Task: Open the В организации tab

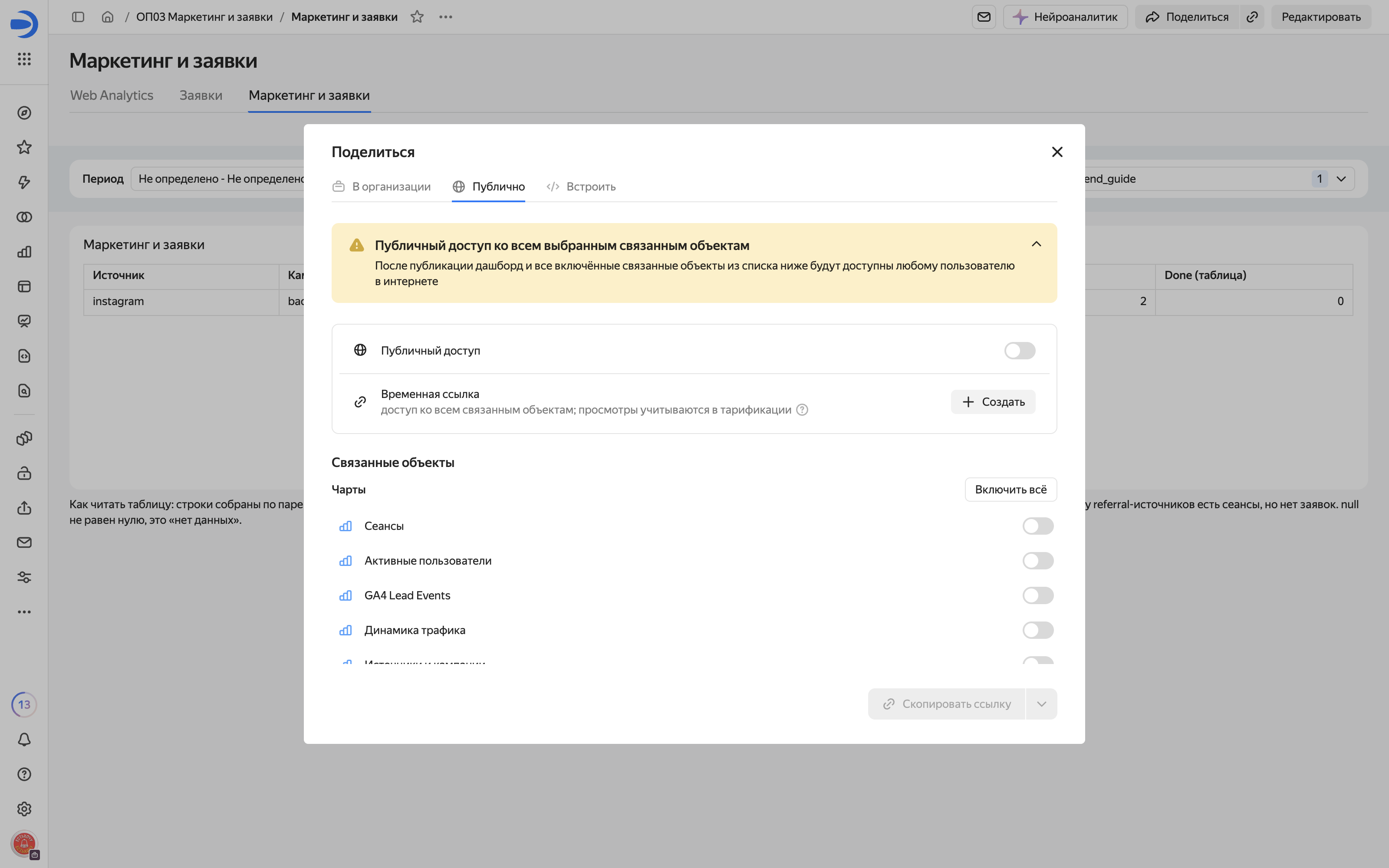Action: 381,187
